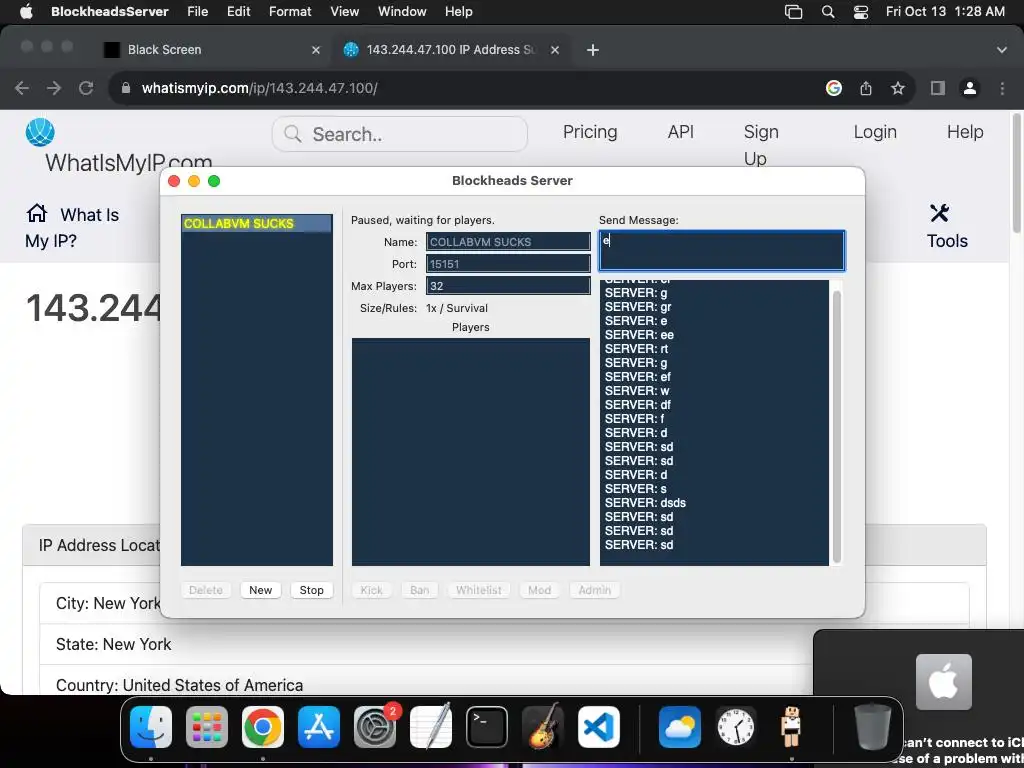Screen dimensions: 1024x768
Task: Open Visual Studio Code from the Dock
Action: 599,727
